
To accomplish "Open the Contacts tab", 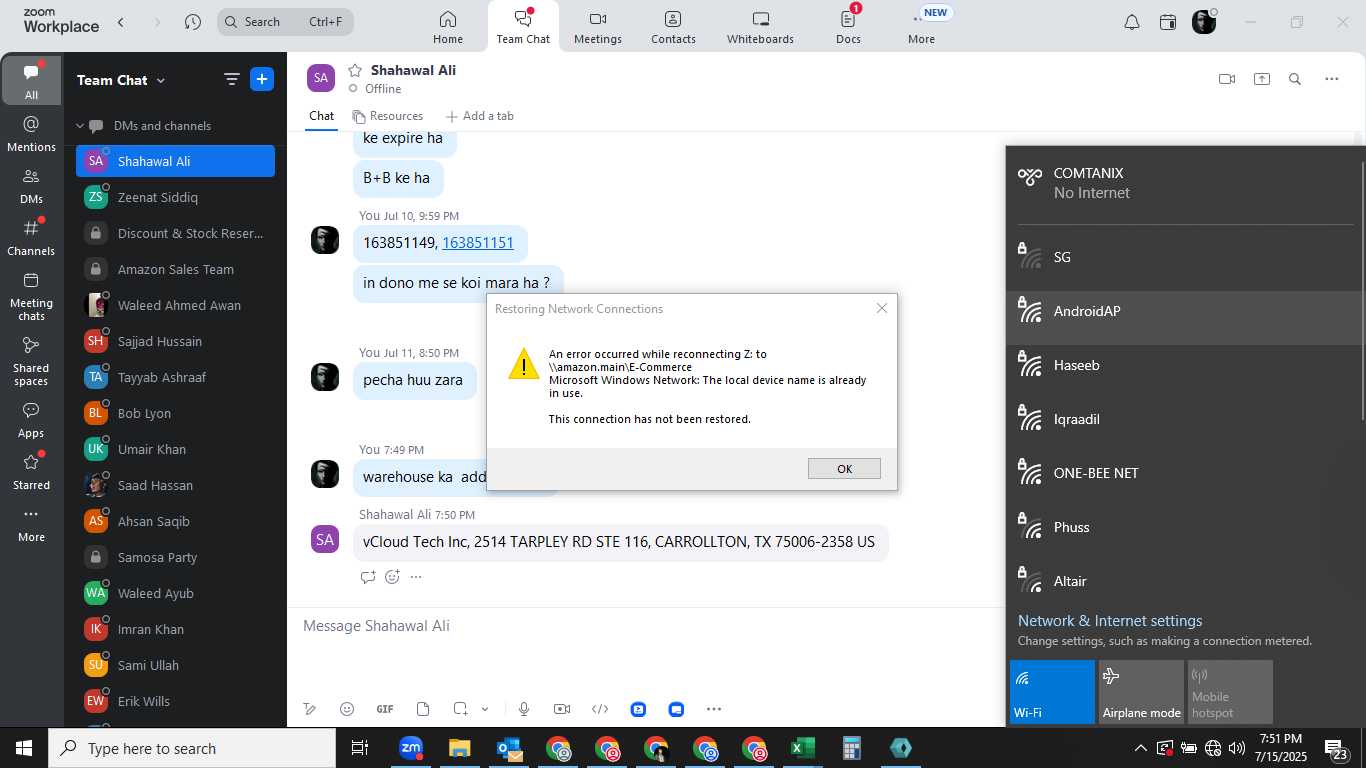I will coord(673,27).
